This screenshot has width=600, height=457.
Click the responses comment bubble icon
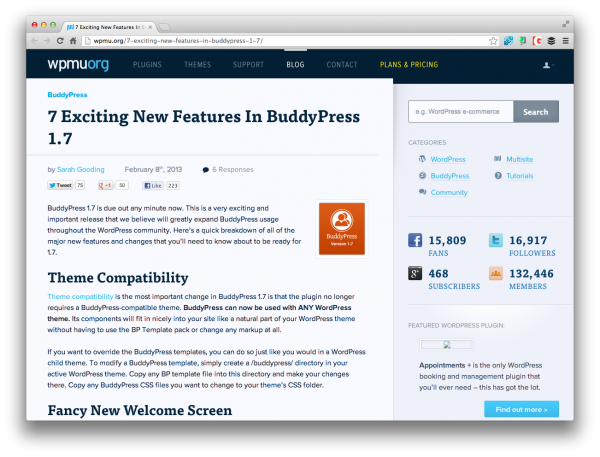[205, 170]
